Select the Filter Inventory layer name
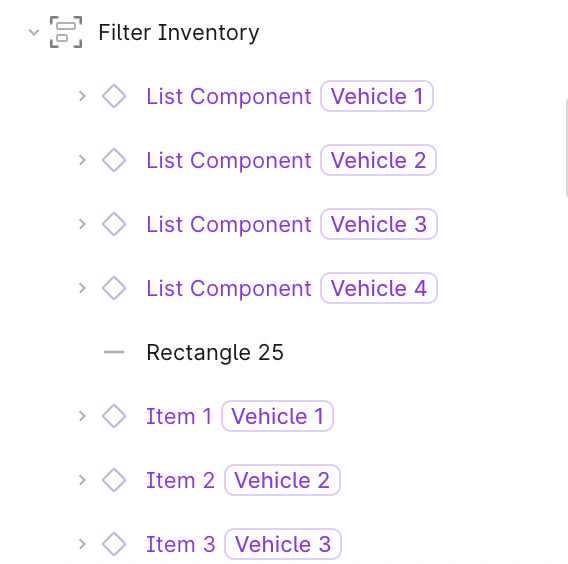This screenshot has width=568, height=564. [x=179, y=33]
